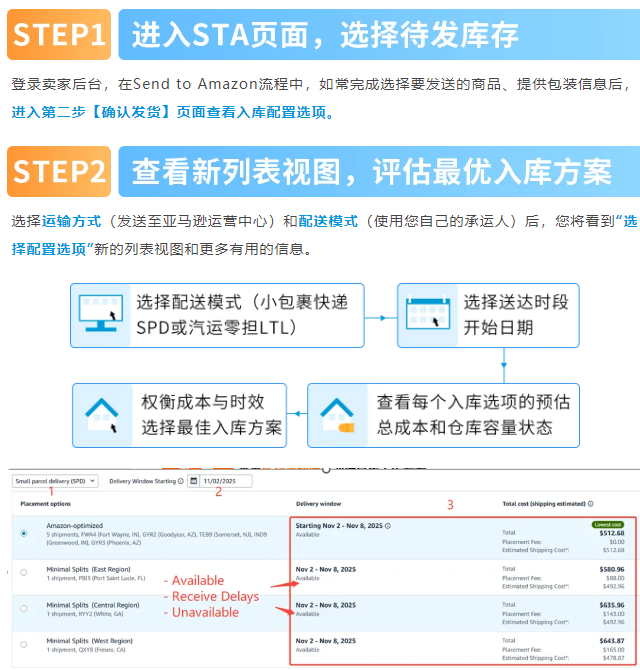
Task: Click the orange STEP1 label
Action: tap(58, 35)
